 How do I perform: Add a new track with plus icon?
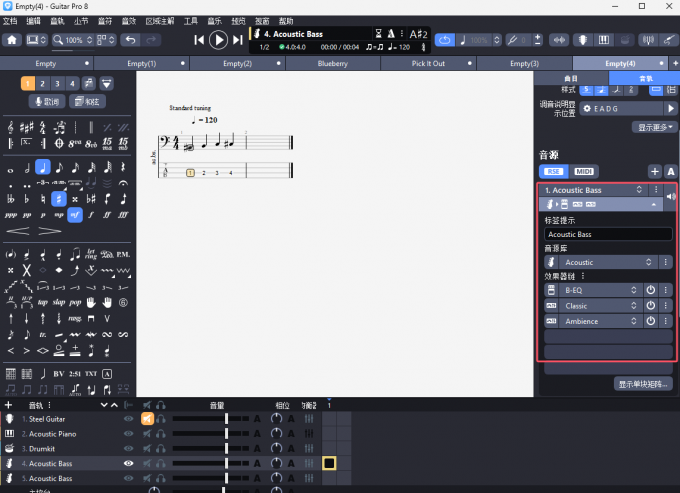pyautogui.click(x=9, y=405)
